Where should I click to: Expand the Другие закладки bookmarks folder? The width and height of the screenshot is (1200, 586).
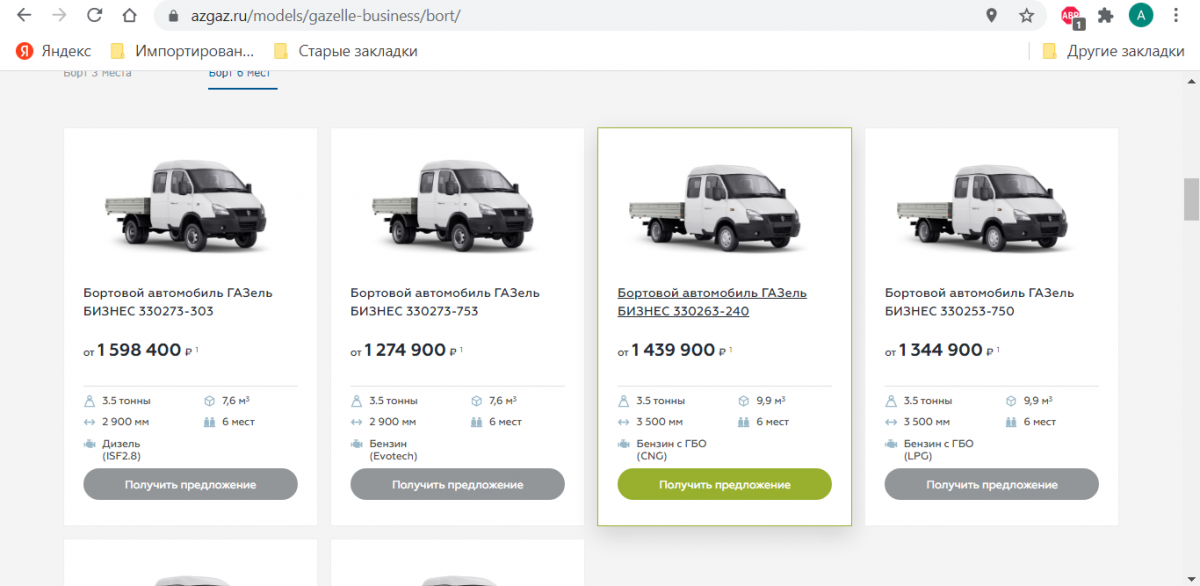[x=1113, y=51]
